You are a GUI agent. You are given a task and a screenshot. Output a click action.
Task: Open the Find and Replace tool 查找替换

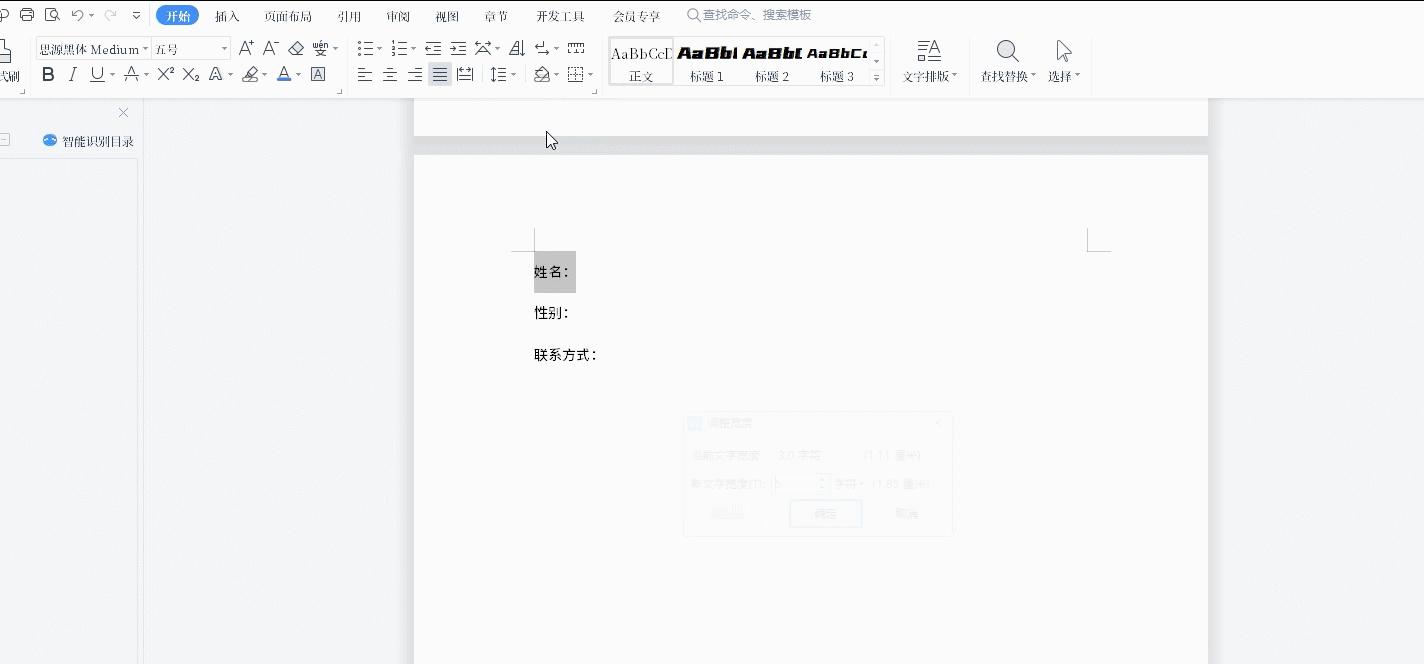click(x=1006, y=57)
